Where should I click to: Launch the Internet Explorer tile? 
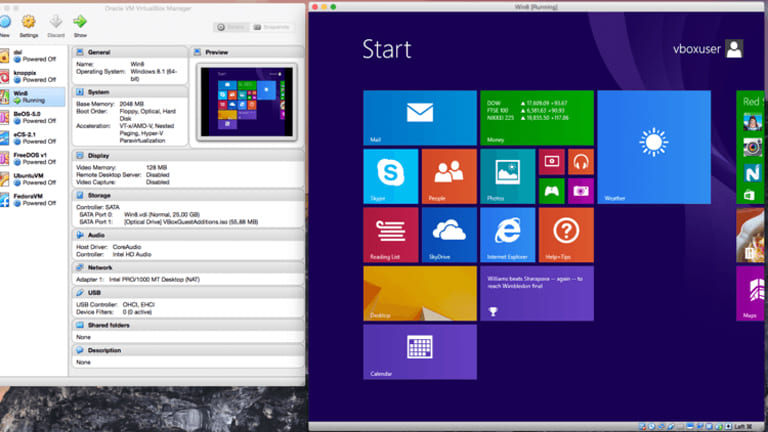coord(507,235)
